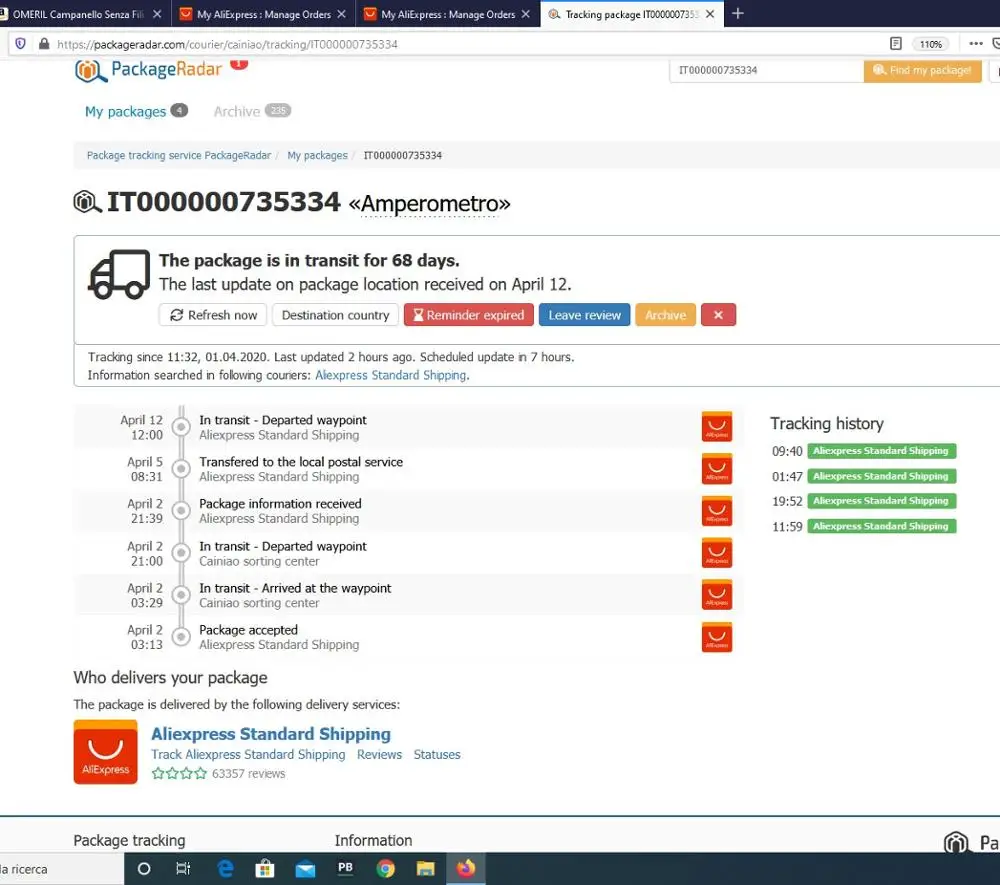Switch to OMERIL Campanello browser tab
Image resolution: width=1000 pixels, height=885 pixels.
click(x=78, y=14)
